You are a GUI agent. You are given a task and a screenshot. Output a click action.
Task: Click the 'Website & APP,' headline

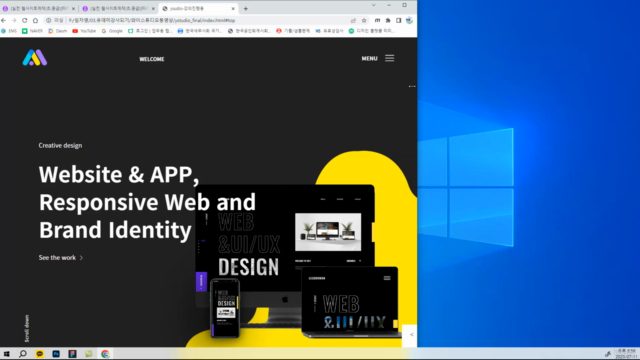(119, 175)
